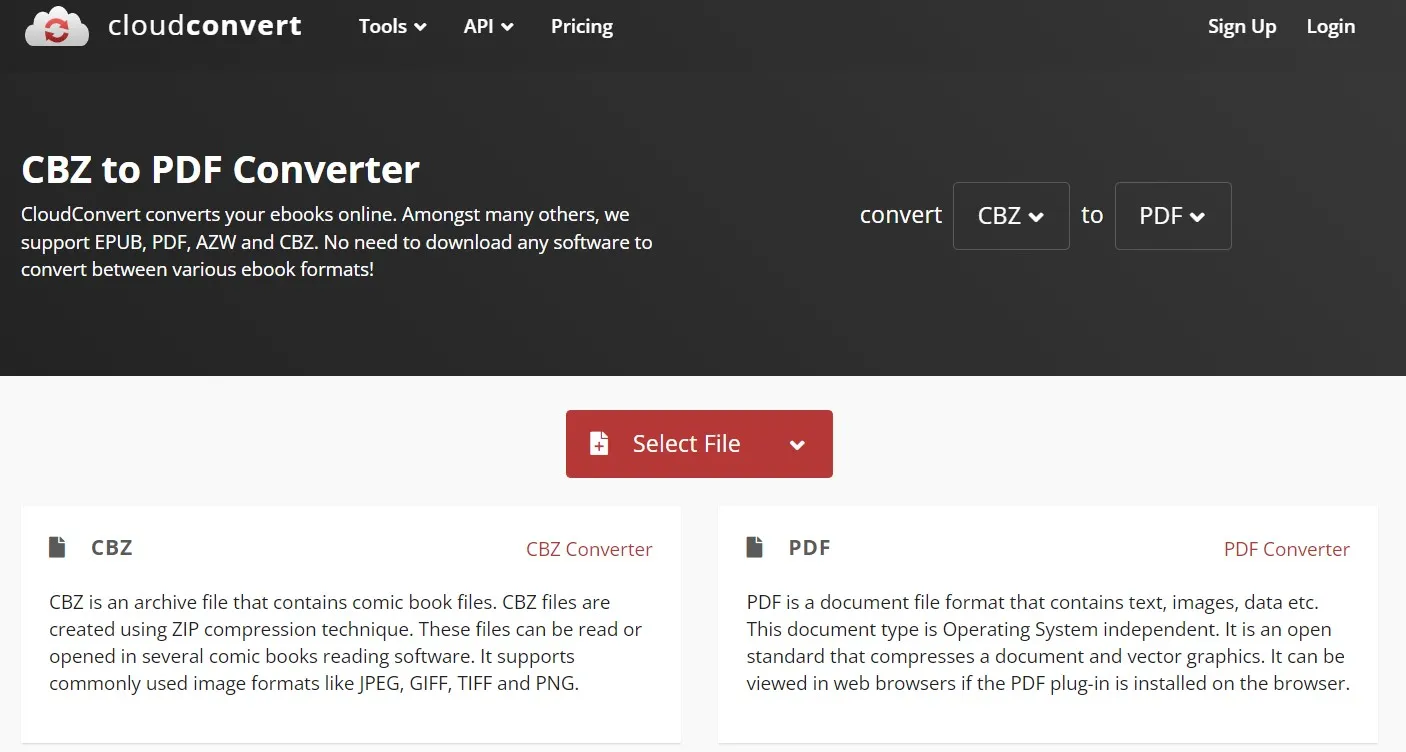Open the CBZ Converter page
Screen dimensions: 1406x752
click(x=589, y=549)
